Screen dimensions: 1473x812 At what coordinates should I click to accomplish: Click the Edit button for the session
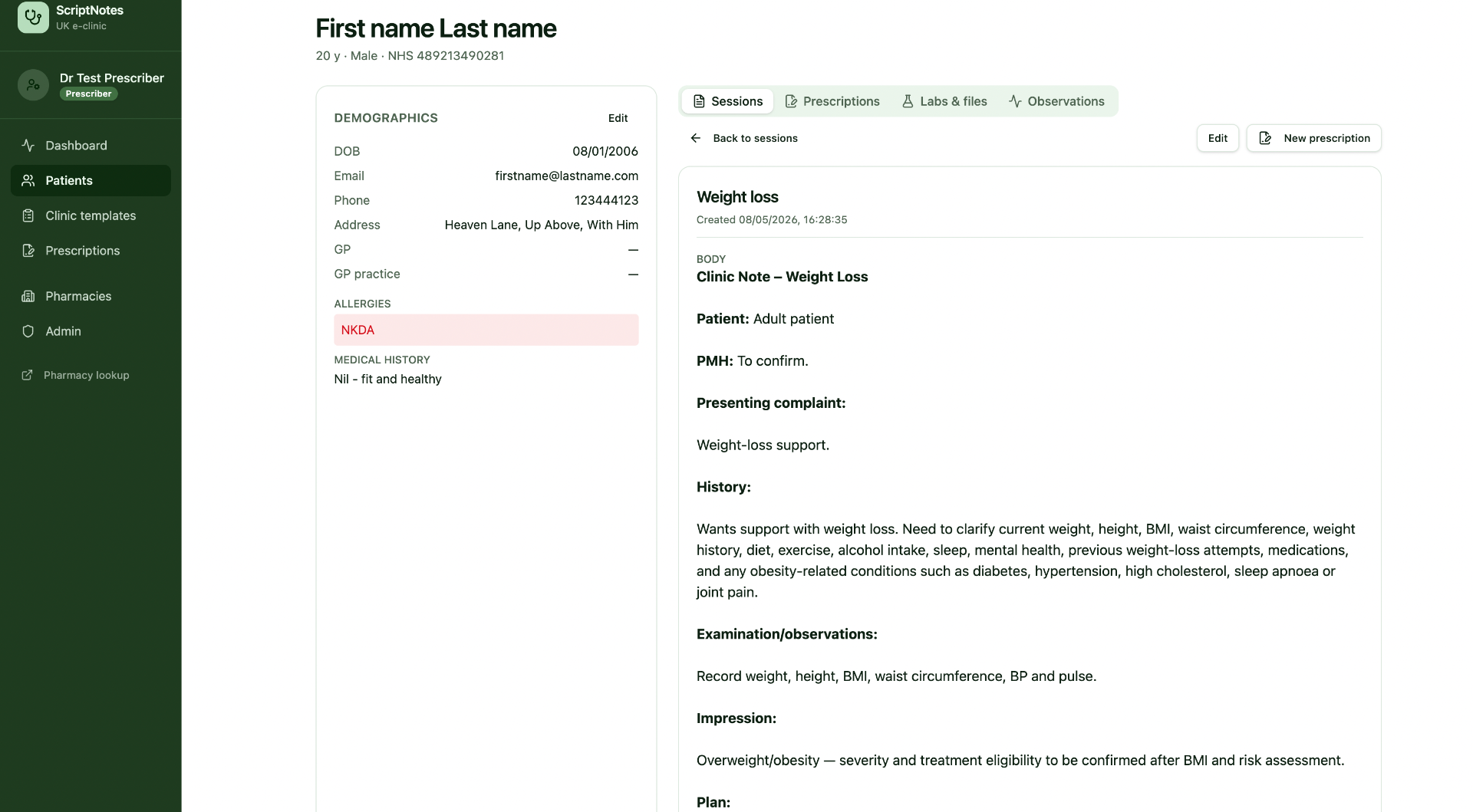(1218, 138)
